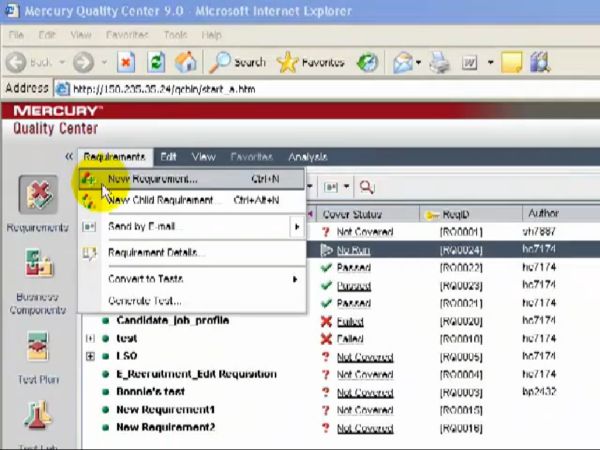The height and width of the screenshot is (450, 600).
Task: Stop page loading with the red X icon
Action: 126,62
